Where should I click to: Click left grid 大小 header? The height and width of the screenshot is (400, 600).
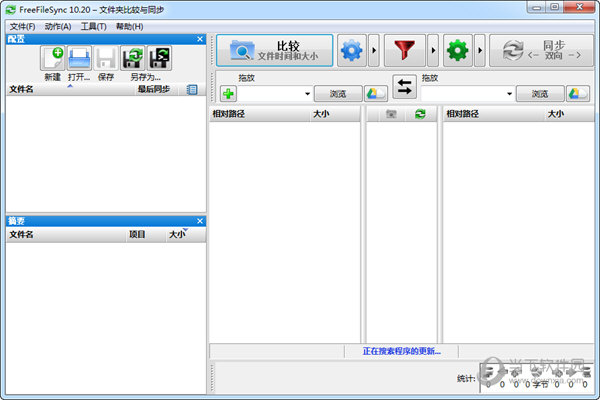[x=334, y=114]
